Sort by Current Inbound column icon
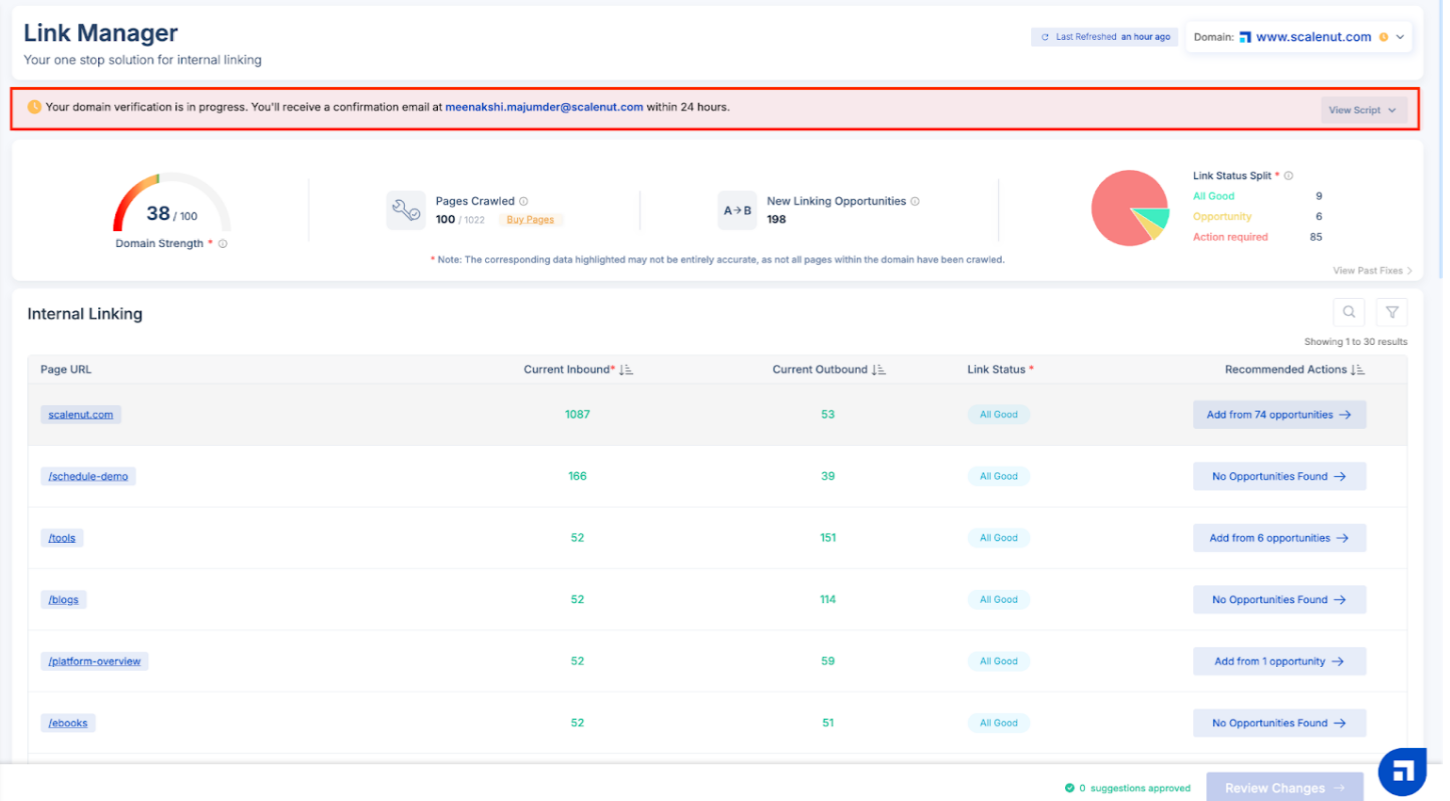This screenshot has height=801, width=1450. point(626,370)
